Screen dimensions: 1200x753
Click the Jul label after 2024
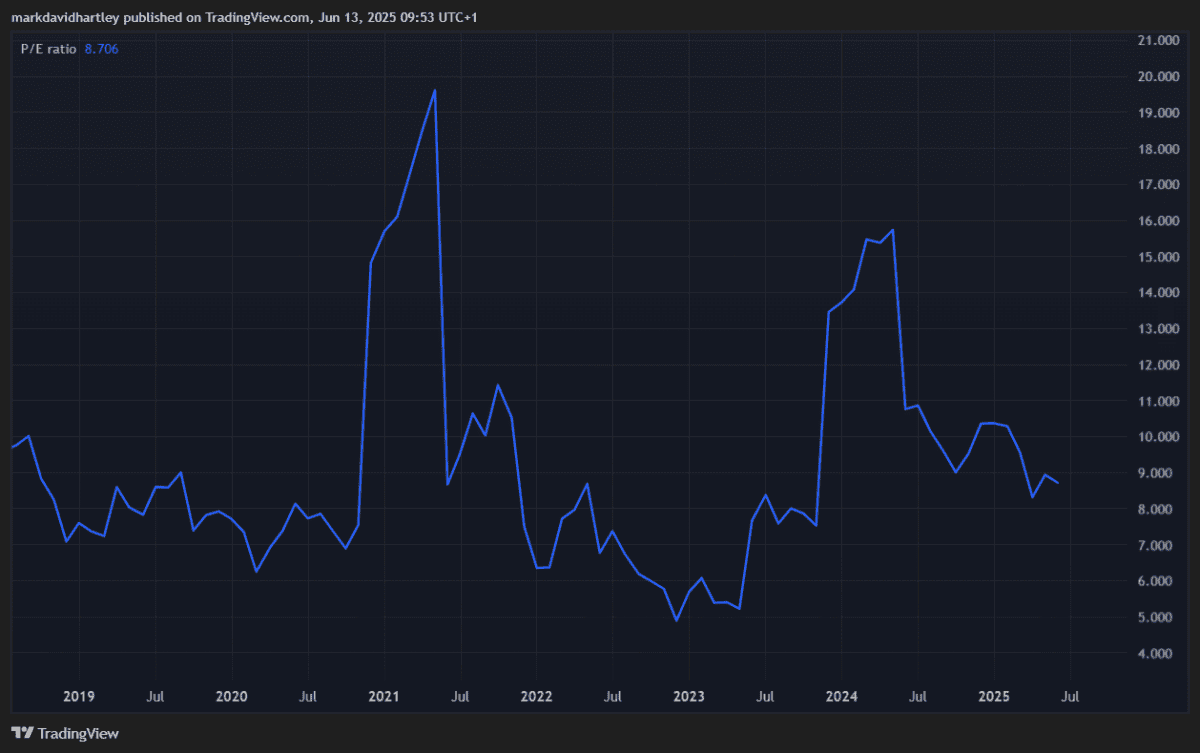click(918, 696)
